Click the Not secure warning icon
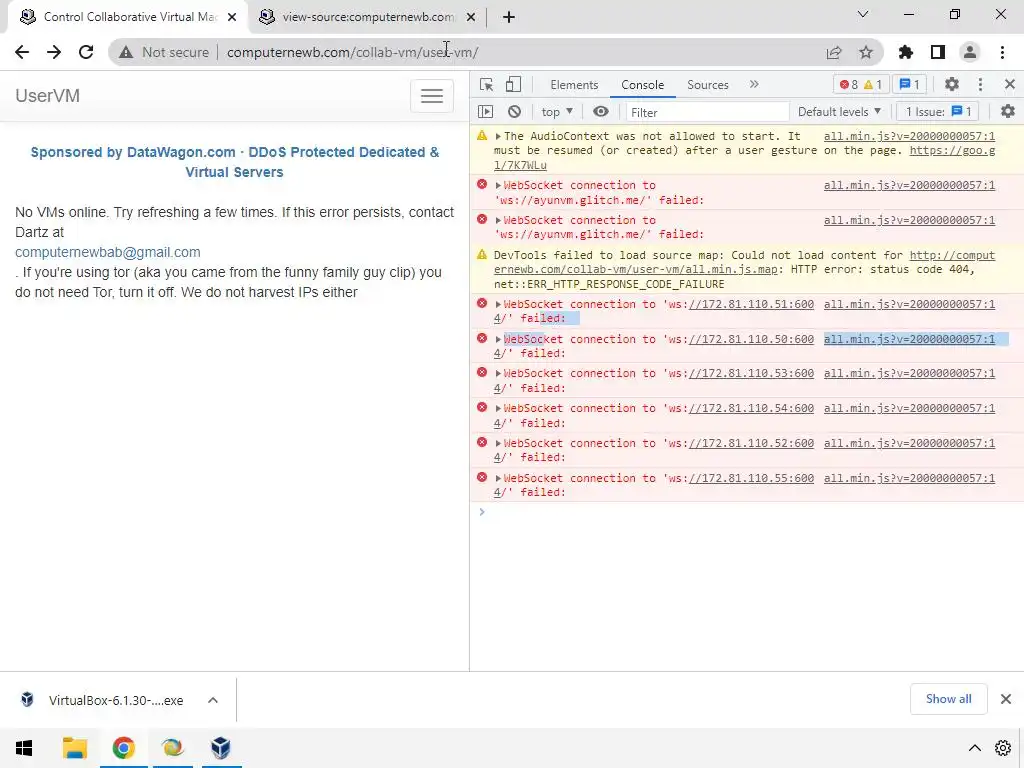The height and width of the screenshot is (768, 1024). (126, 52)
